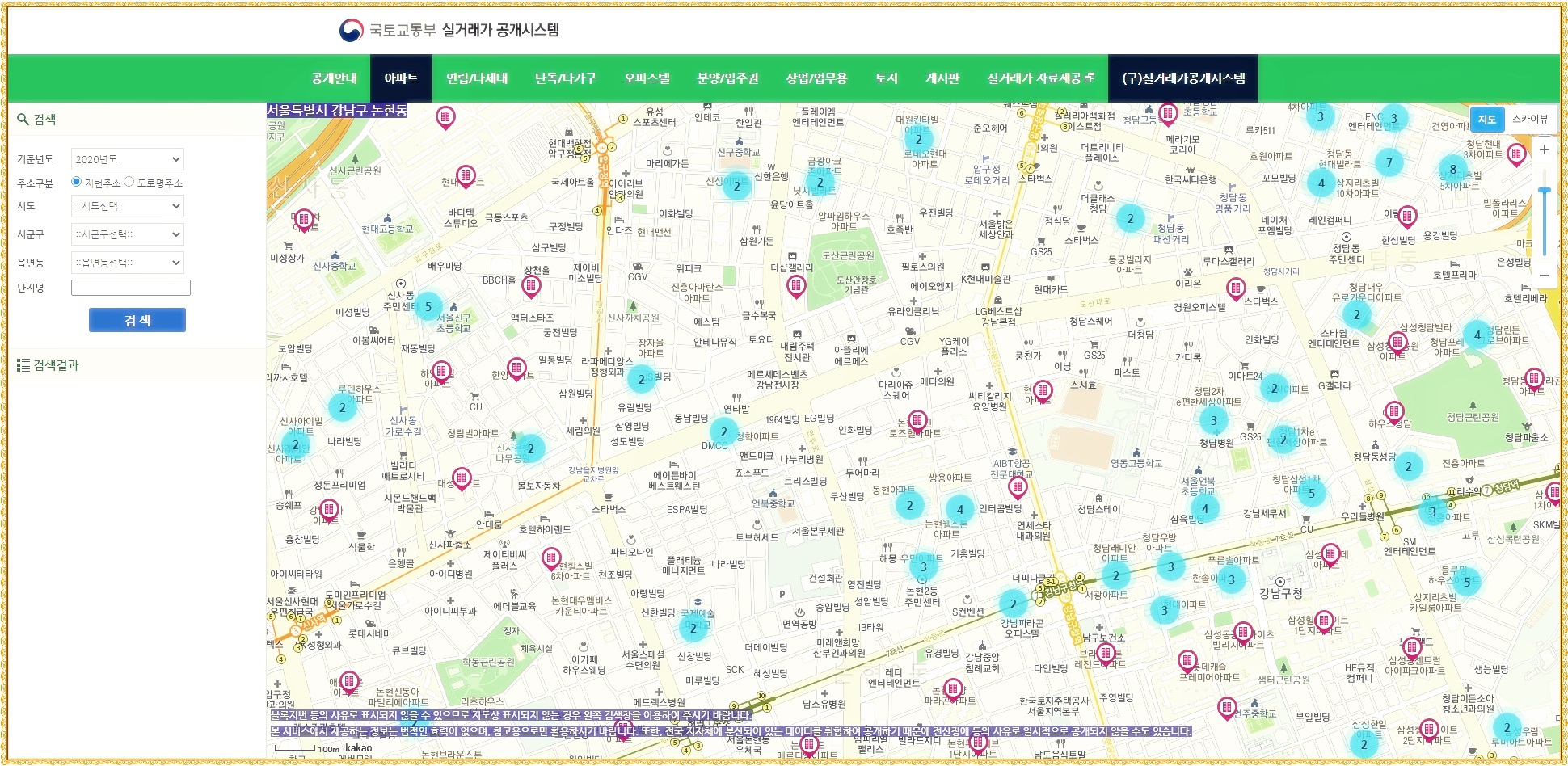
Task: Click apartment pin at 더샵갤러리
Action: pyautogui.click(x=796, y=285)
